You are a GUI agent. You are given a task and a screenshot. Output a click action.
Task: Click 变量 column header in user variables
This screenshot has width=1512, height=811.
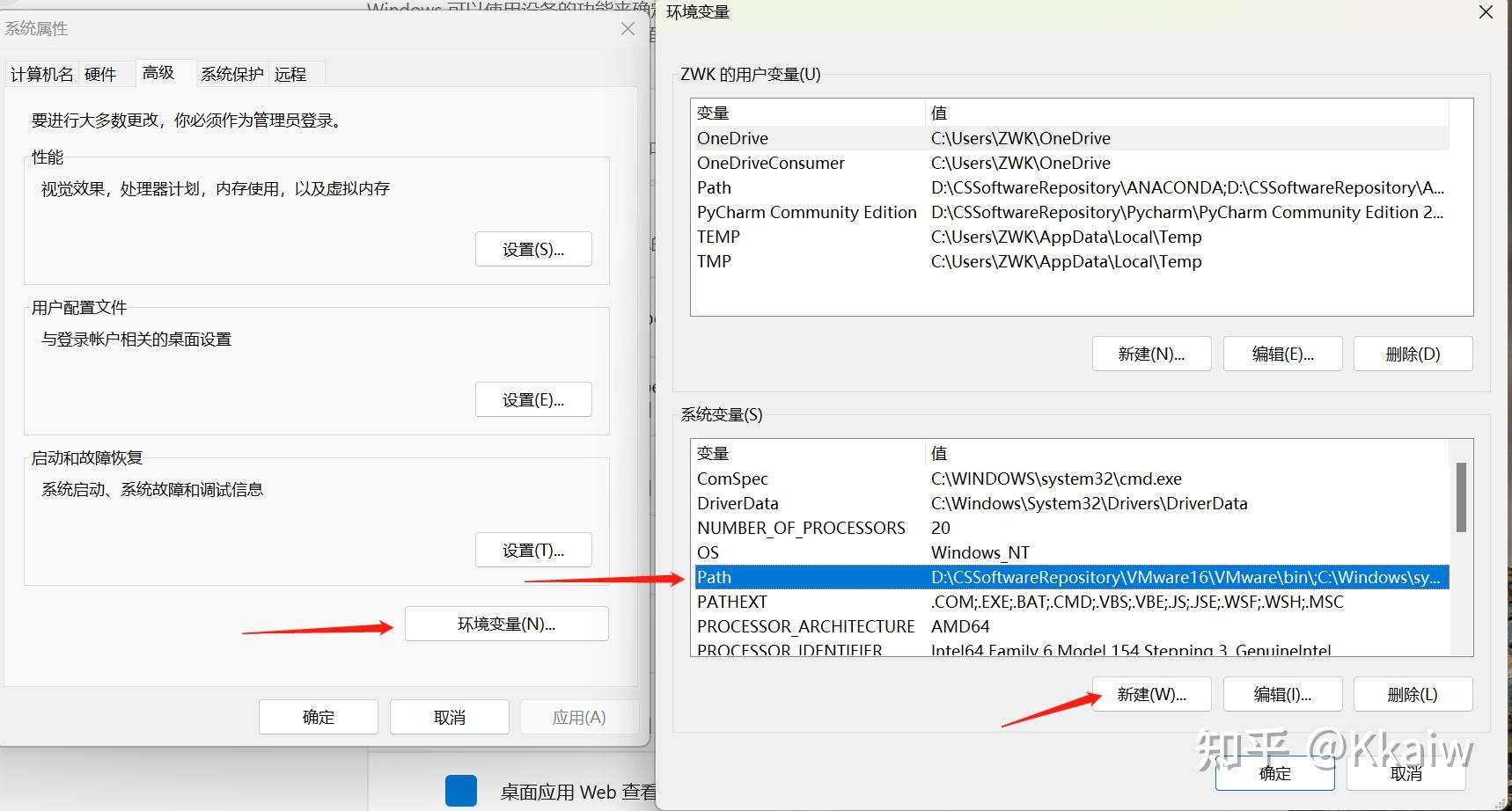(808, 113)
